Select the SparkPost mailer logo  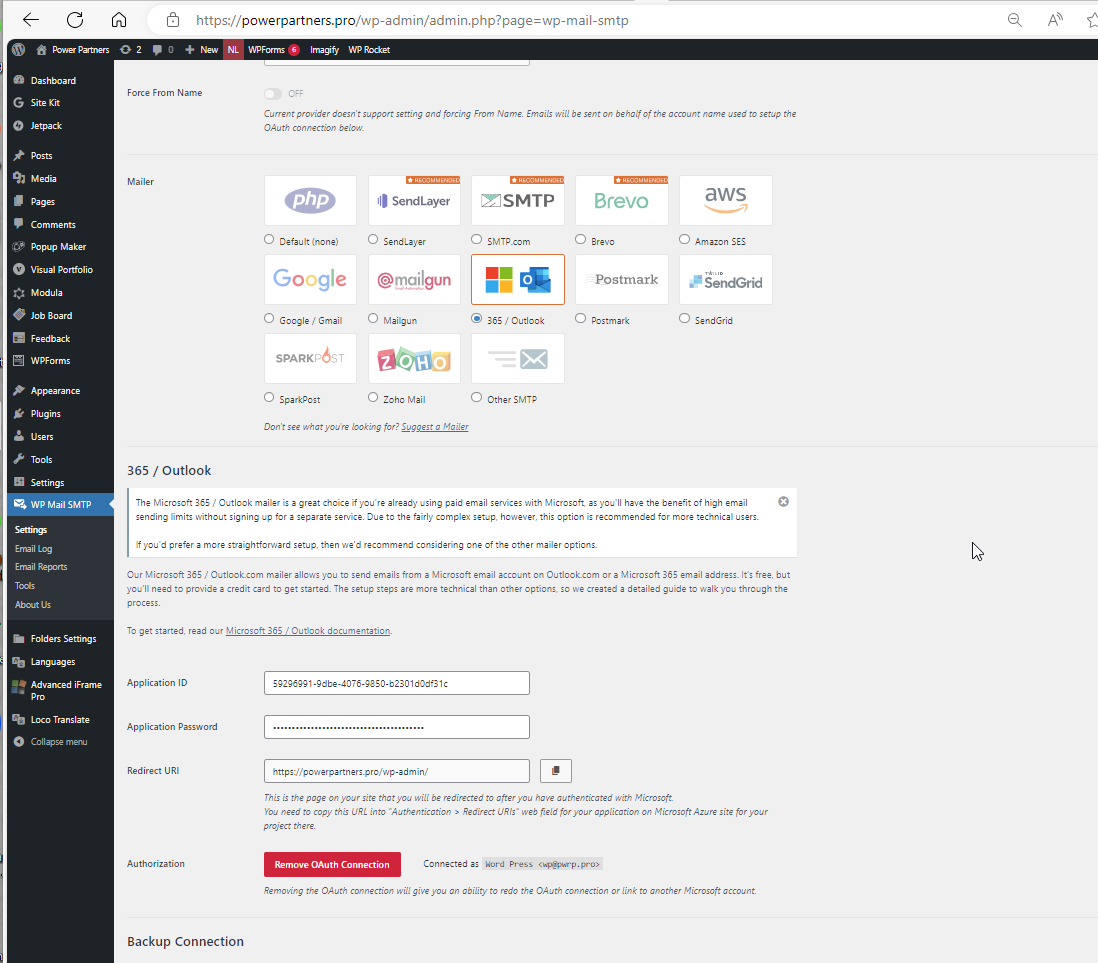pyautogui.click(x=310, y=359)
